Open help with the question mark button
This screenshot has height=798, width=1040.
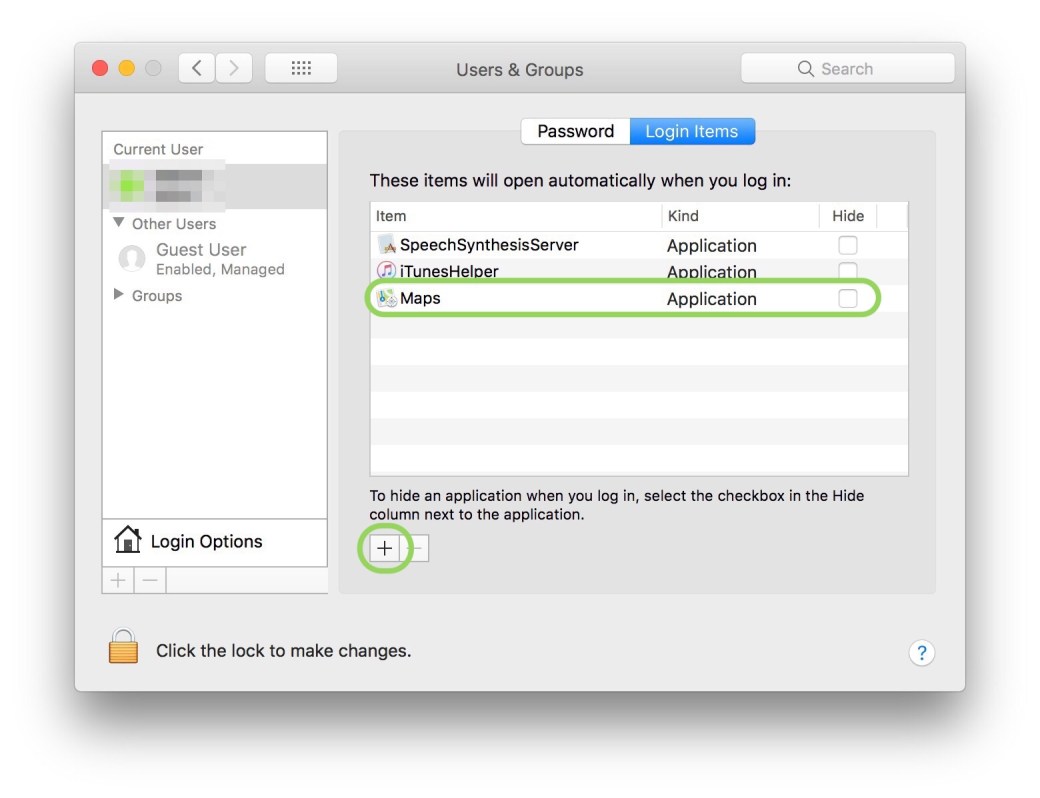pyautogui.click(x=921, y=653)
